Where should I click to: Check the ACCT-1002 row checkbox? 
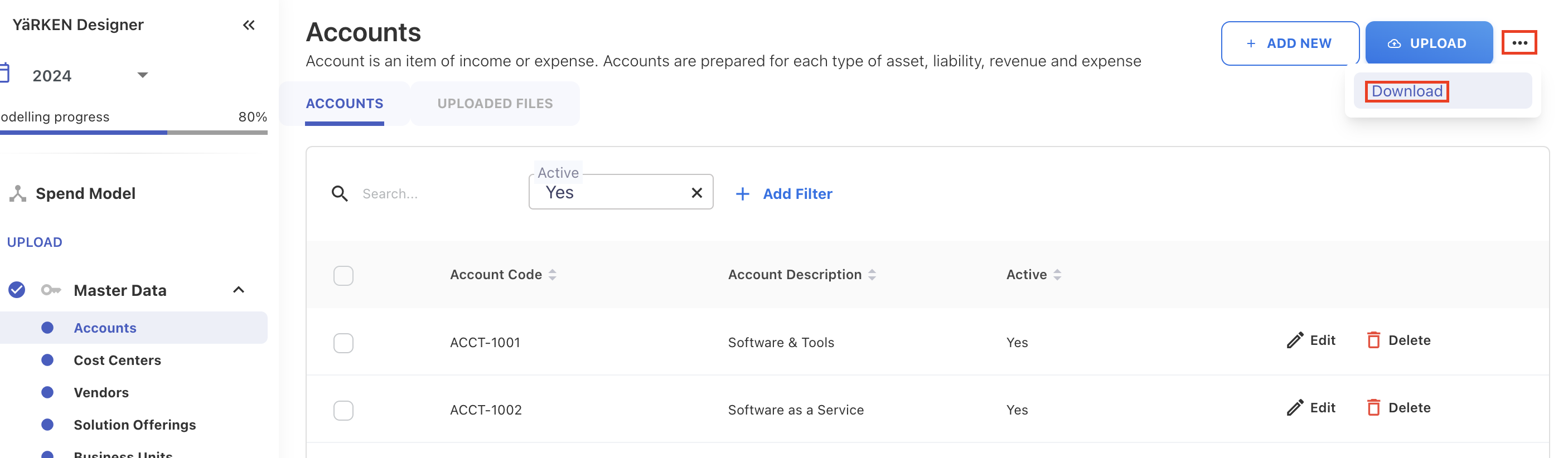point(343,411)
